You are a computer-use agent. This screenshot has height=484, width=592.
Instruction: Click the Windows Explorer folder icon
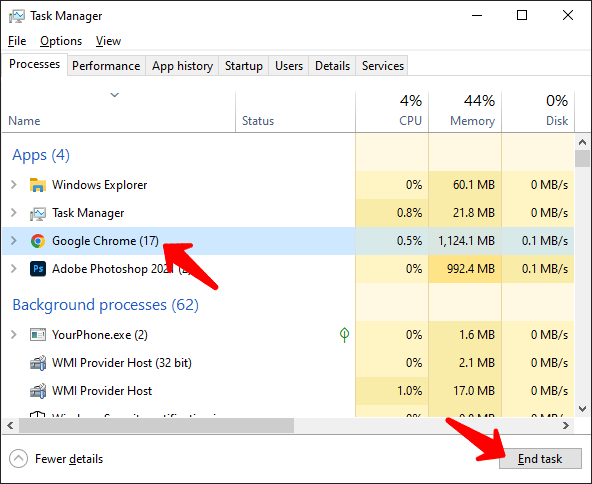coord(38,185)
